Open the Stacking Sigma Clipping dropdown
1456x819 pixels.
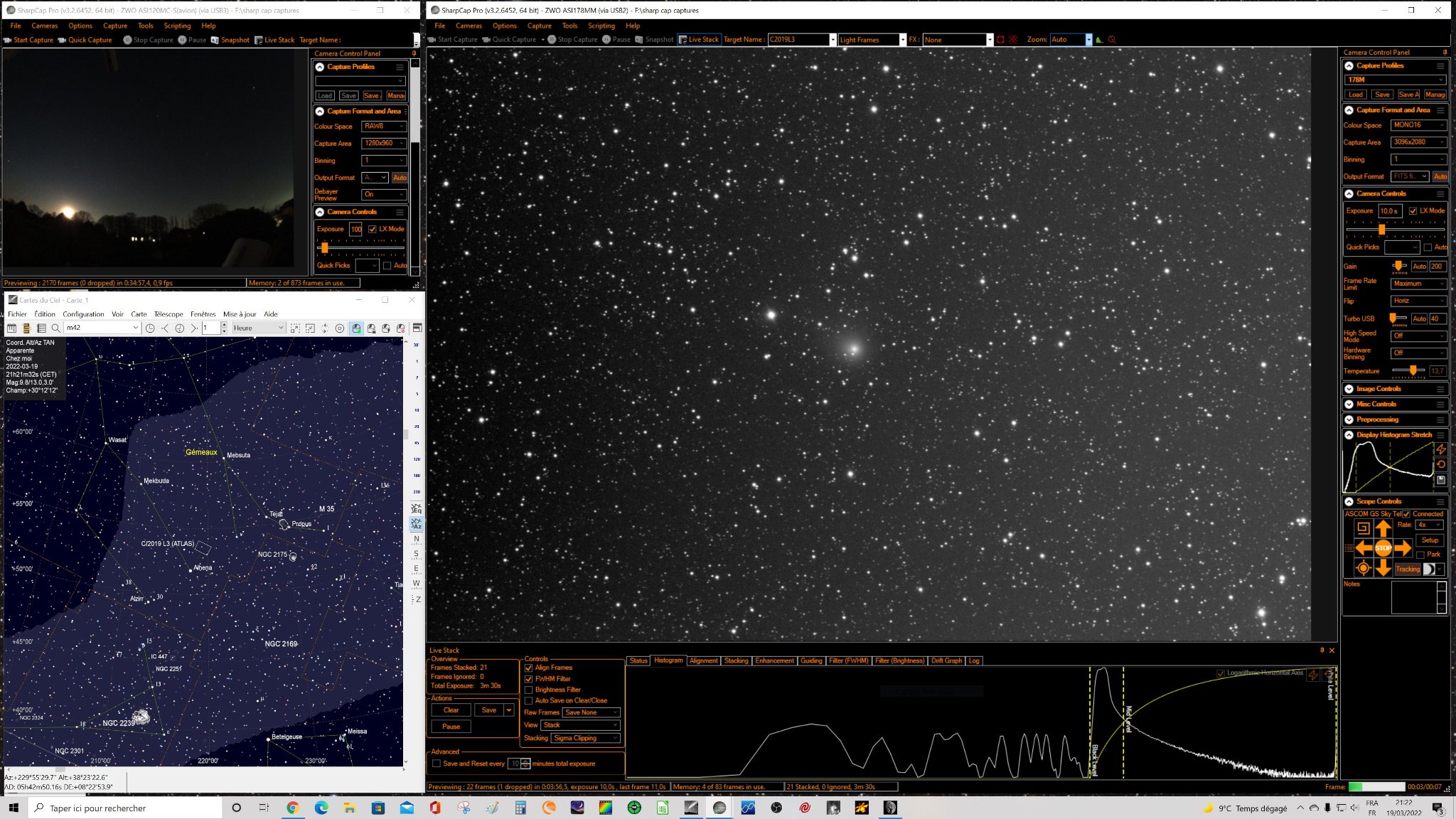(586, 738)
